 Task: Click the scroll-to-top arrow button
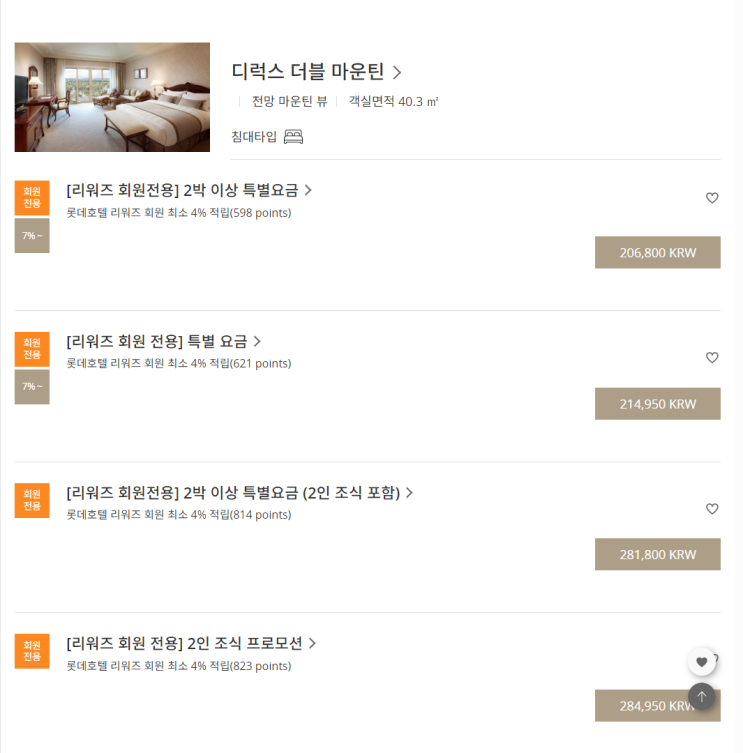coord(701,696)
